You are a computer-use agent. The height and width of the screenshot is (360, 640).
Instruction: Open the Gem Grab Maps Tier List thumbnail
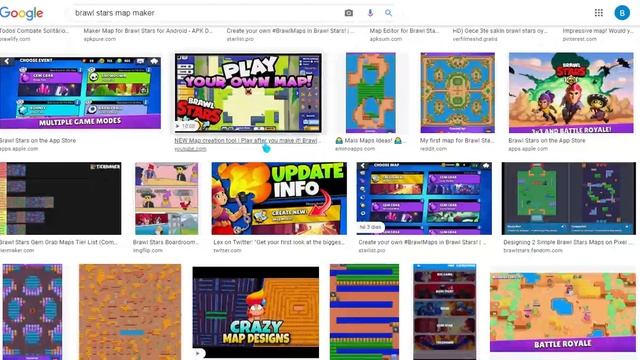pos(60,198)
